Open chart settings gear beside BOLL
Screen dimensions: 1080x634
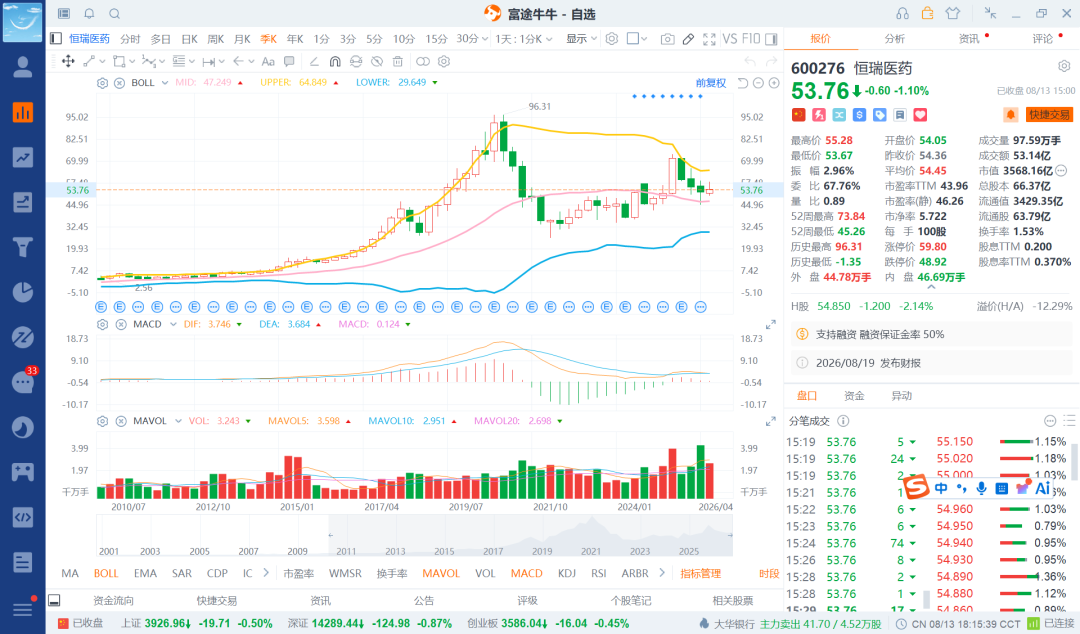[x=103, y=83]
